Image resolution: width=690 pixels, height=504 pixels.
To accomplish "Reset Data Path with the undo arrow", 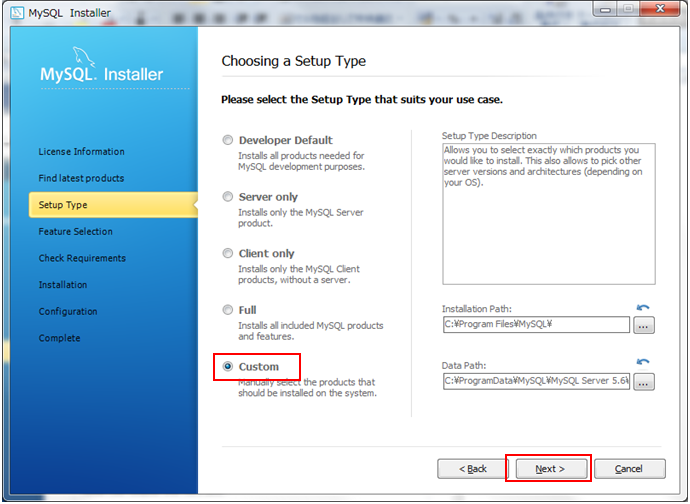I will pos(643,362).
